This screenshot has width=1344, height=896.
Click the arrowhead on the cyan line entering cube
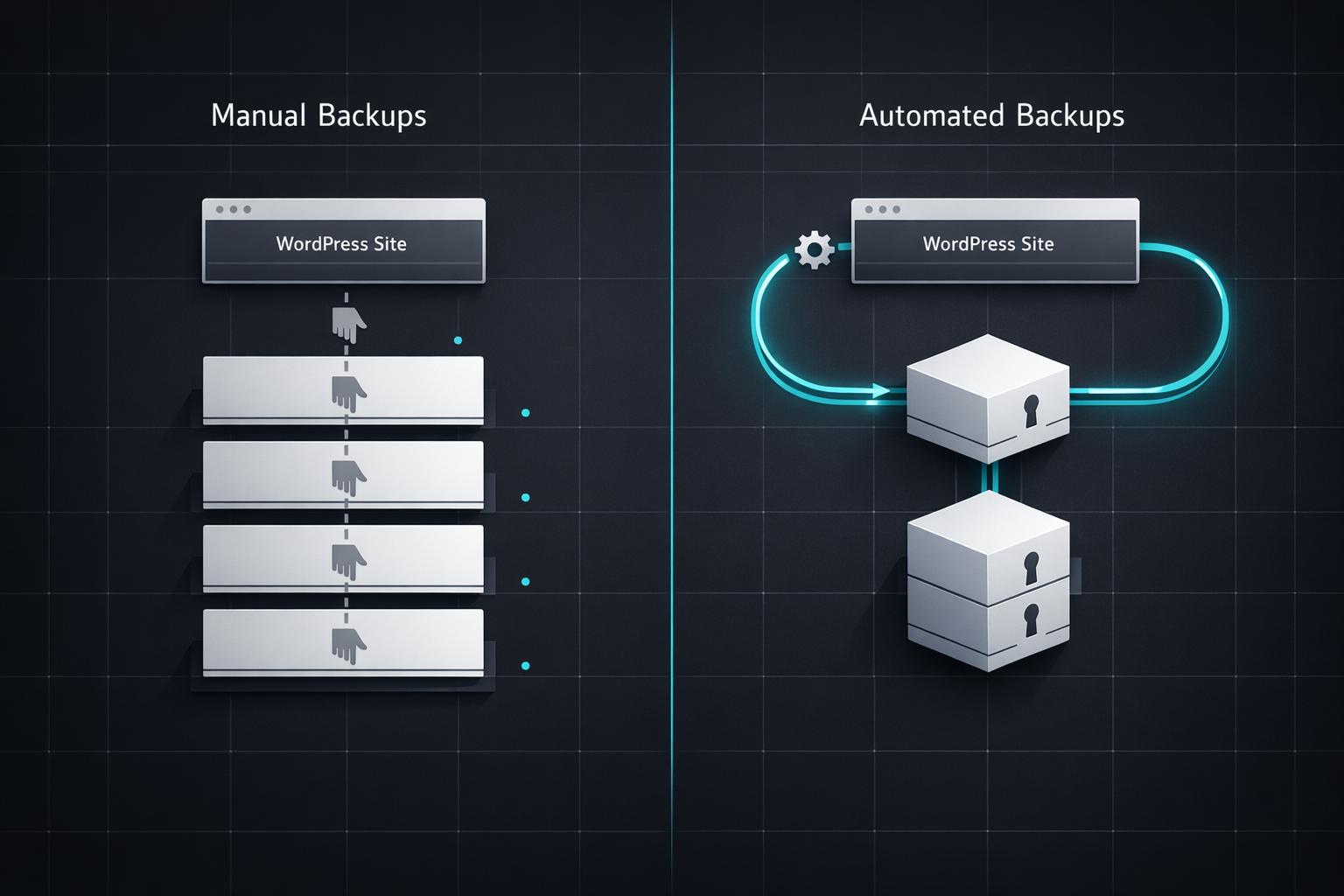pyautogui.click(x=879, y=391)
